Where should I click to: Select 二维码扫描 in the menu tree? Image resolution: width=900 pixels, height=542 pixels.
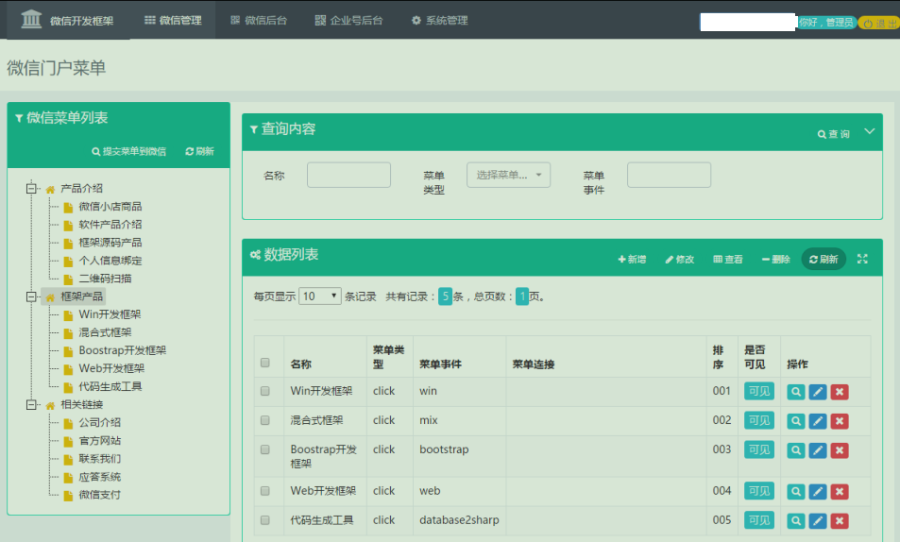point(105,278)
